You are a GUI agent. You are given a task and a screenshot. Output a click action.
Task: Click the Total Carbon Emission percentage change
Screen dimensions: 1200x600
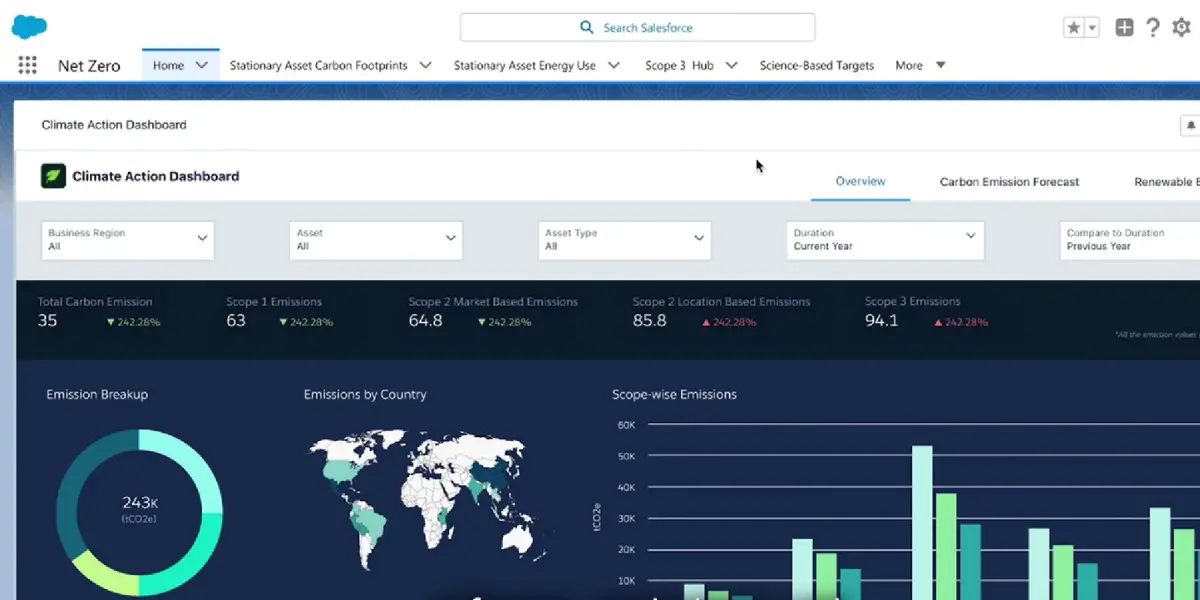tap(133, 322)
